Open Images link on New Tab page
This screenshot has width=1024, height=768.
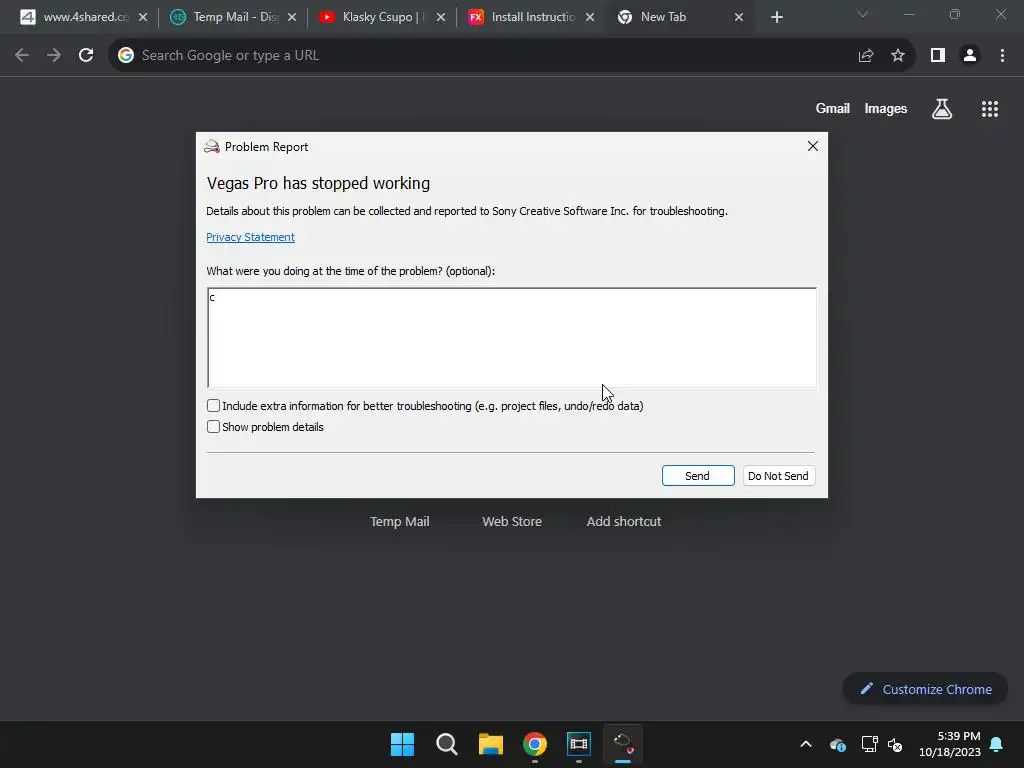pyautogui.click(x=886, y=108)
